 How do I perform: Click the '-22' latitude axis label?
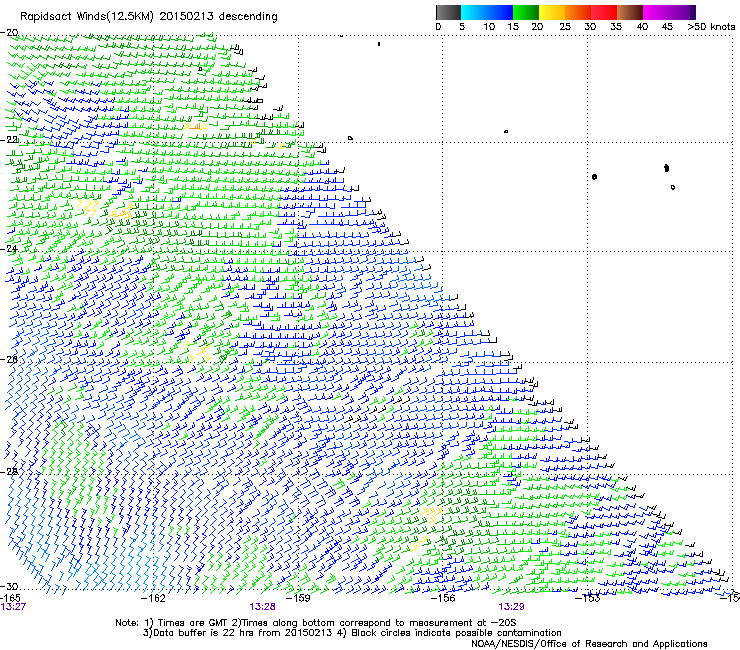point(9,140)
